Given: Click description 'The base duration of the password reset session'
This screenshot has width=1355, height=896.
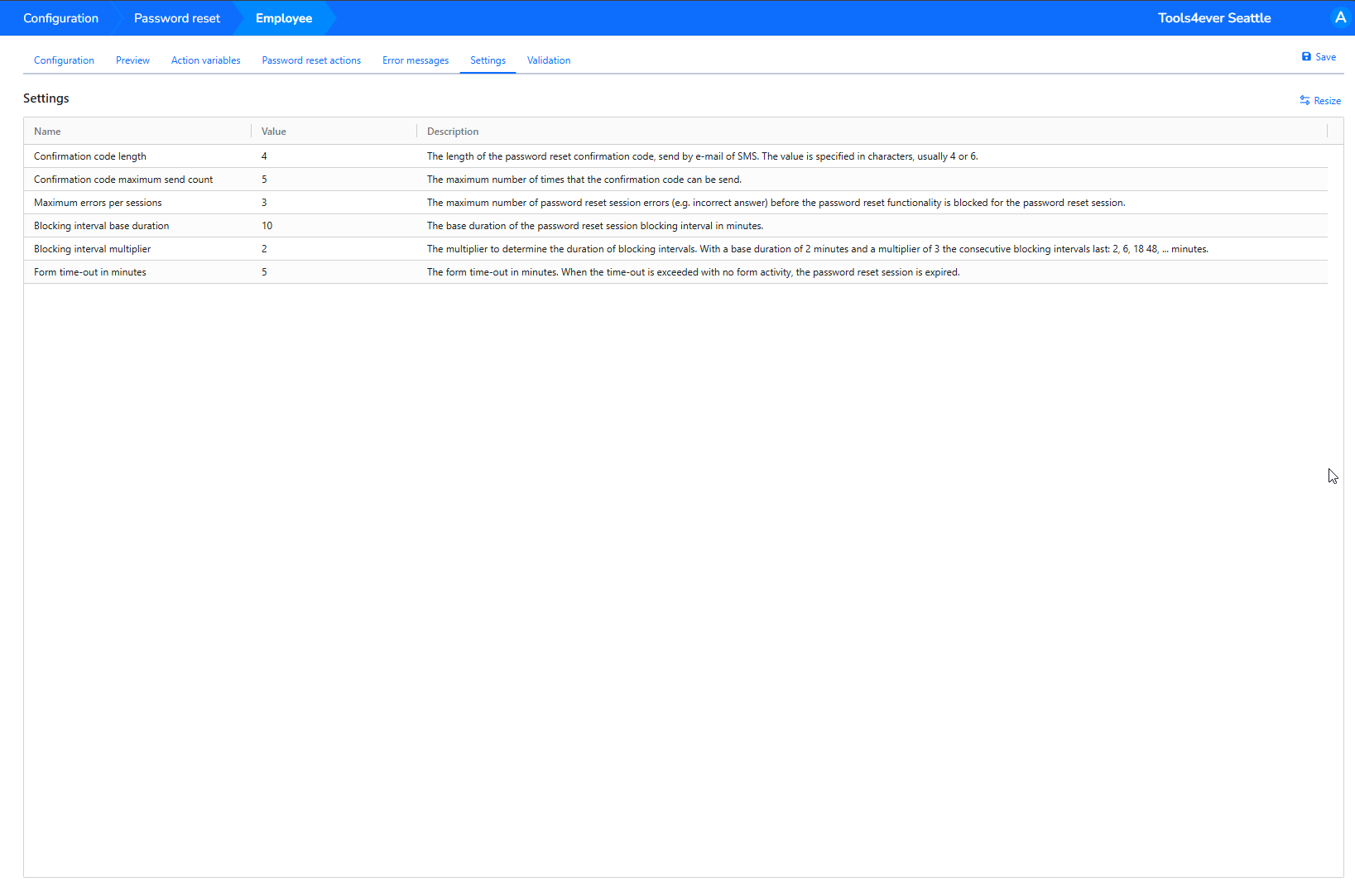Looking at the screenshot, I should [x=595, y=226].
